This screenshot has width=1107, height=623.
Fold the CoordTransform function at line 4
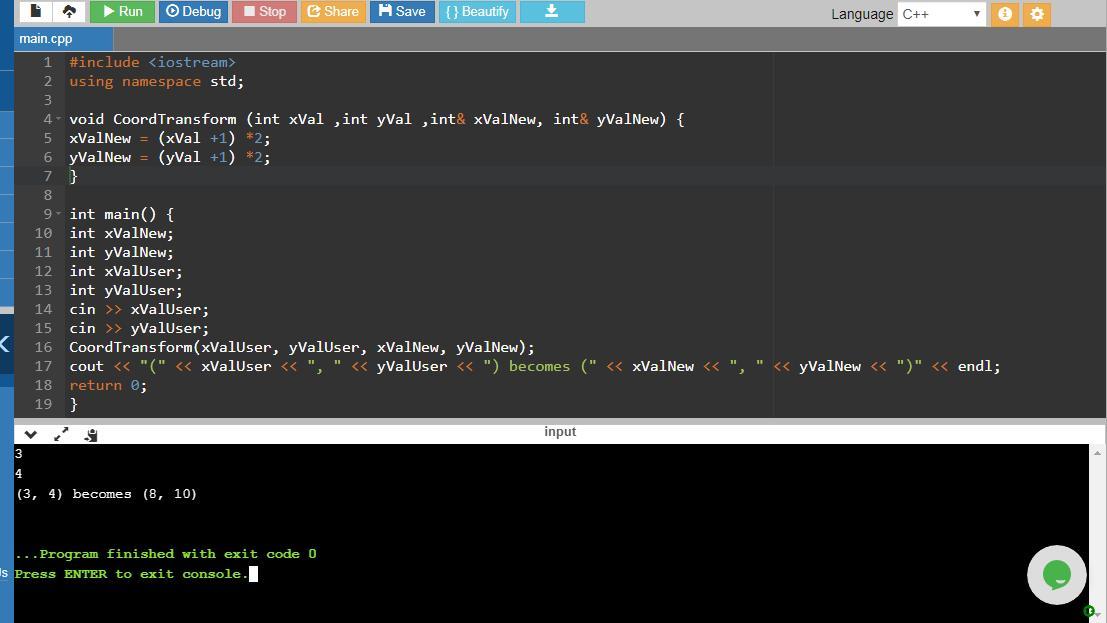58,119
